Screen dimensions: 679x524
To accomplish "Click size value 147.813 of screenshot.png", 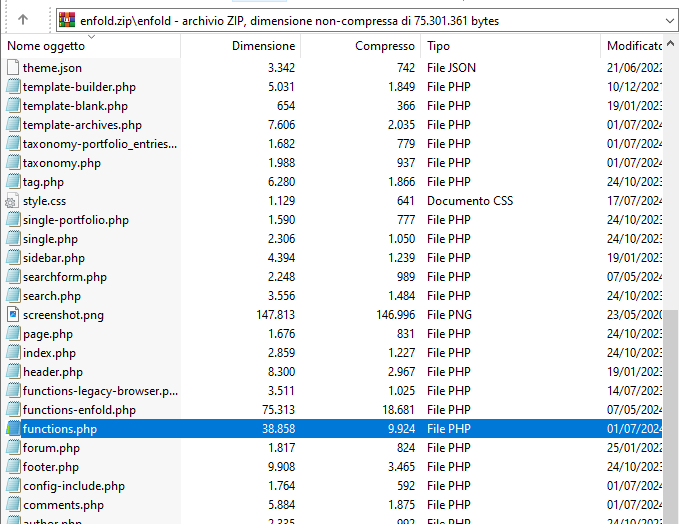I will [x=275, y=315].
